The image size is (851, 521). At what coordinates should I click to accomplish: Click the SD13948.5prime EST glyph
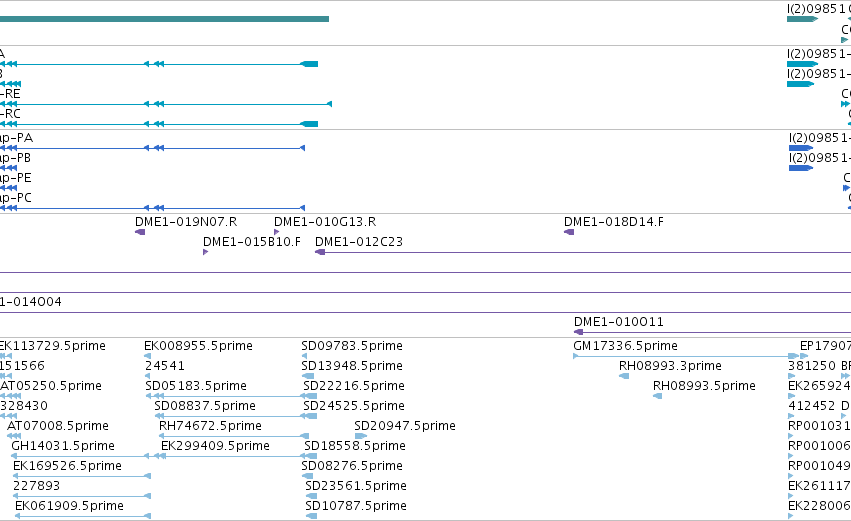coord(308,376)
